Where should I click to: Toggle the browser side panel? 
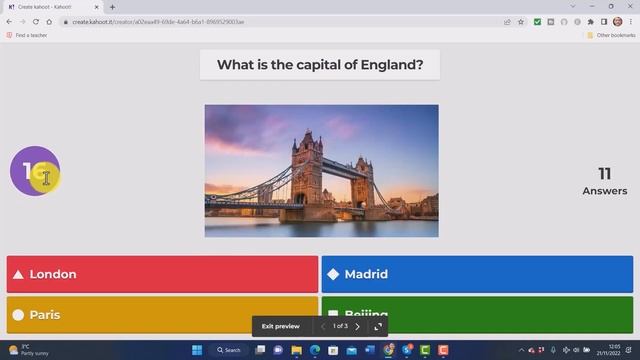pos(604,22)
